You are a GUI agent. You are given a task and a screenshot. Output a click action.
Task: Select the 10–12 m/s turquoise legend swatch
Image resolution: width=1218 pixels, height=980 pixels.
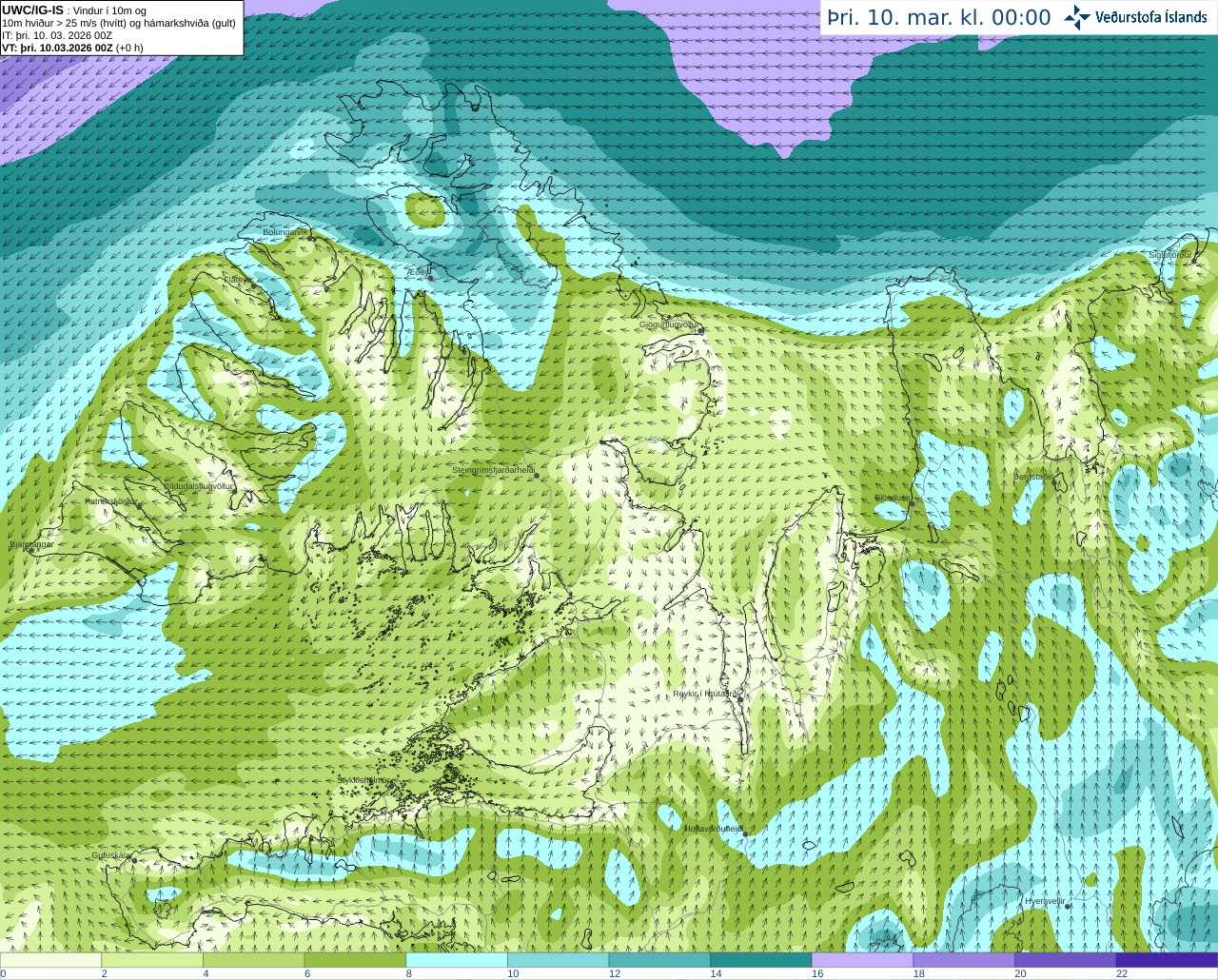558,960
